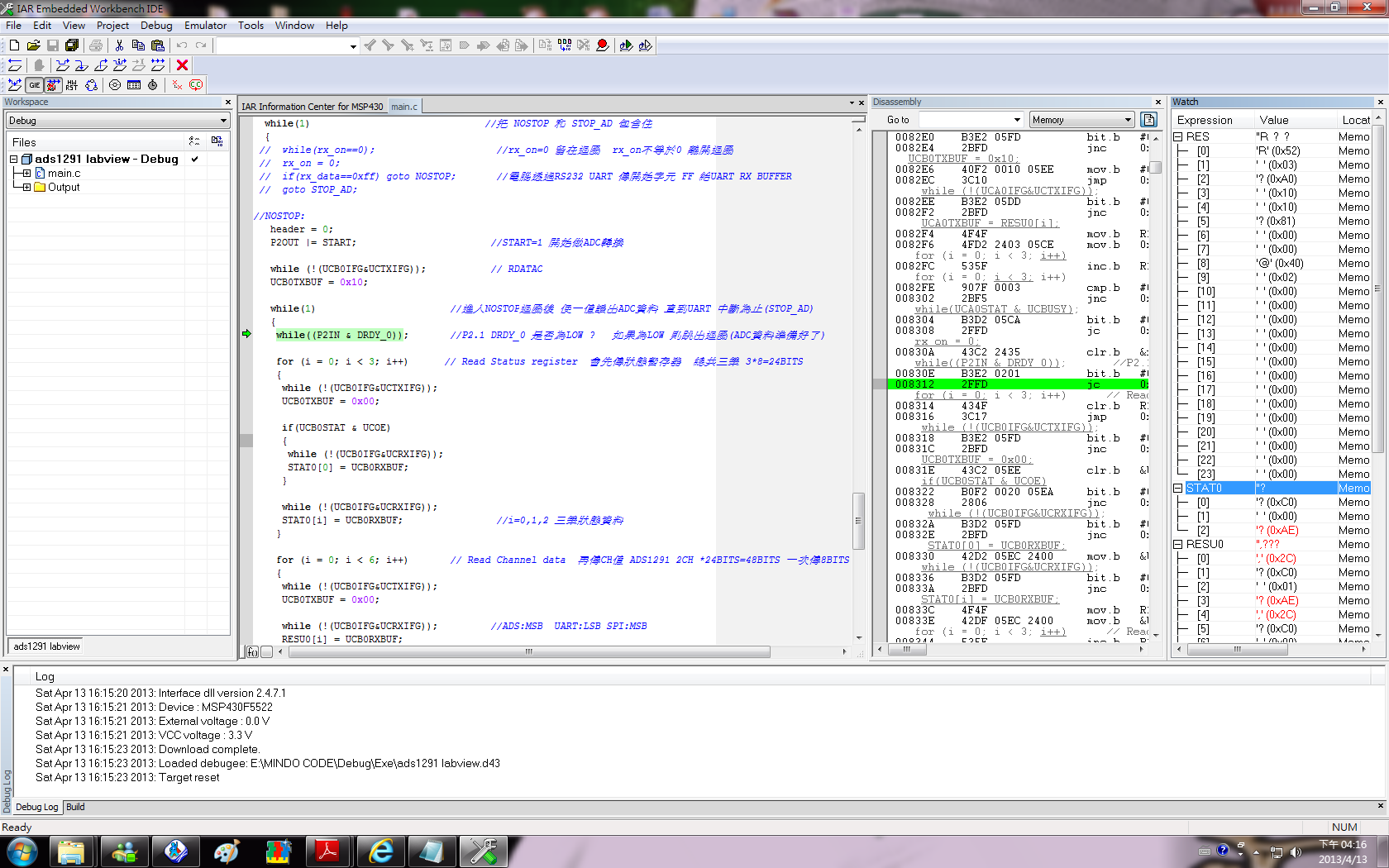Click the memory grid emulator icon
This screenshot has width=1389, height=868.
click(x=133, y=85)
